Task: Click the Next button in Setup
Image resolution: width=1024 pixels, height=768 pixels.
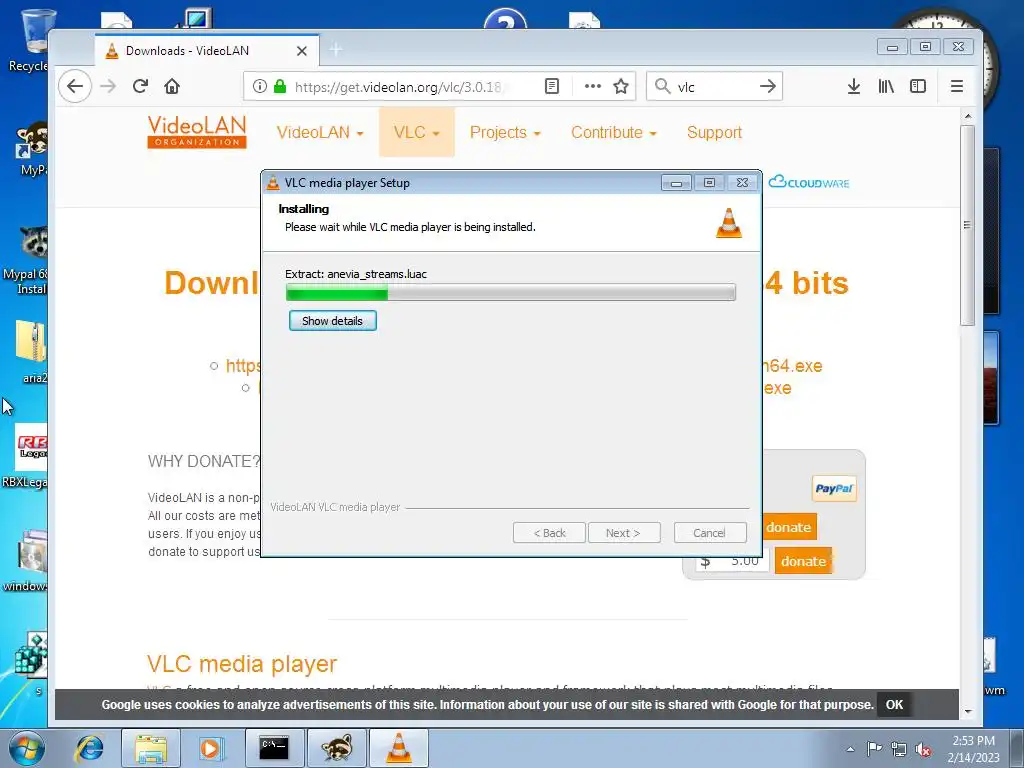Action: 624,533
